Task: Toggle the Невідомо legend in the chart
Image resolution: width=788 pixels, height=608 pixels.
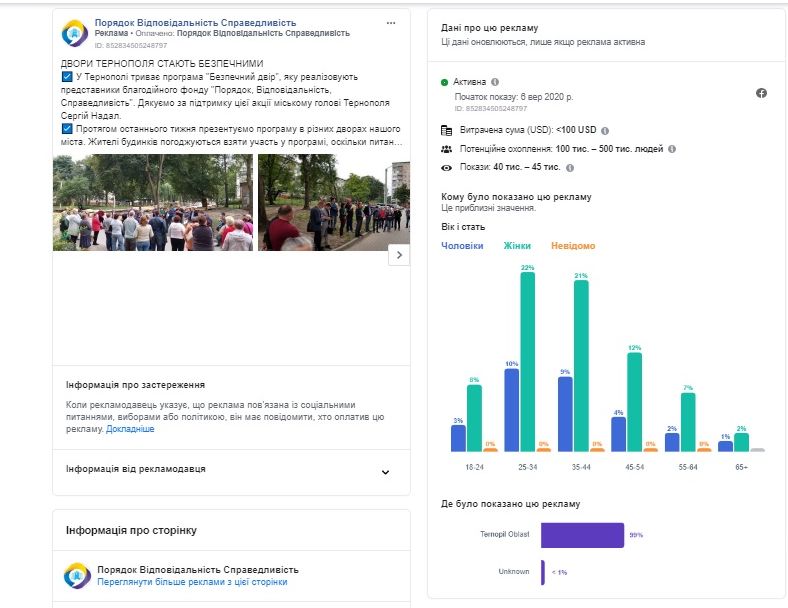Action: 572,246
